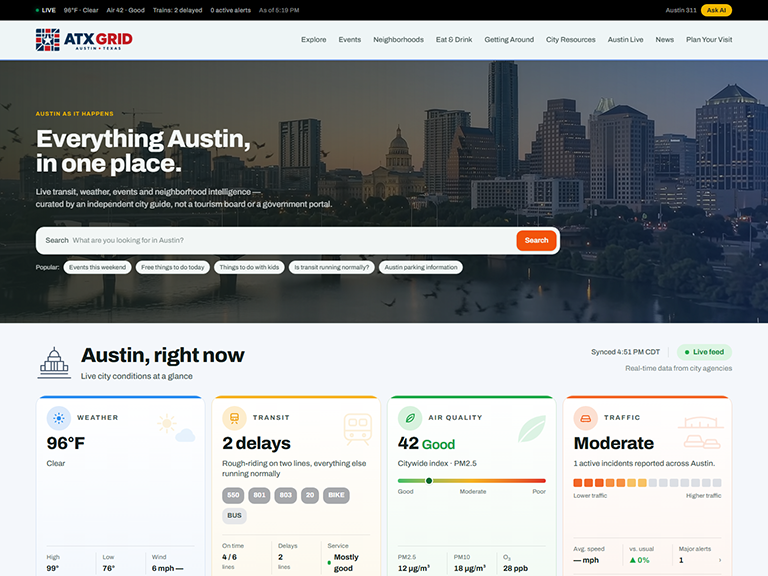Open the Neighborhoods menu
The width and height of the screenshot is (768, 576).
click(x=398, y=40)
